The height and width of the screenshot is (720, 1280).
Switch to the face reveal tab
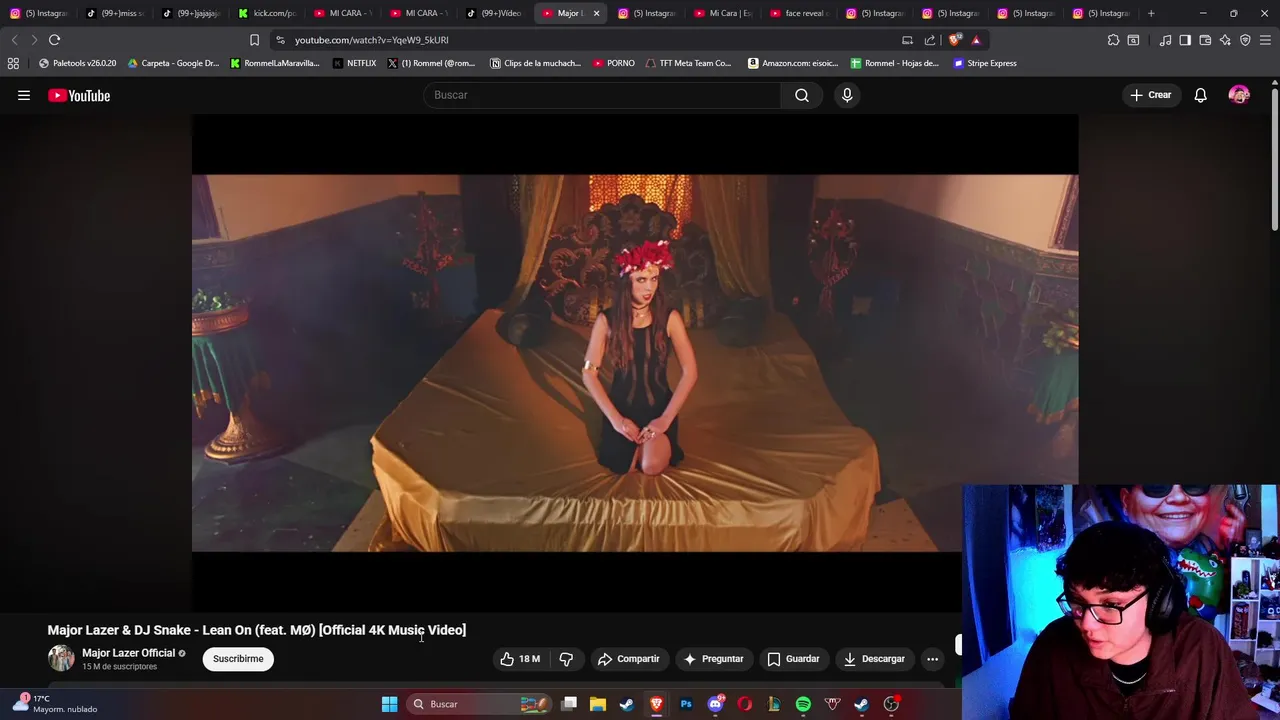click(x=799, y=13)
